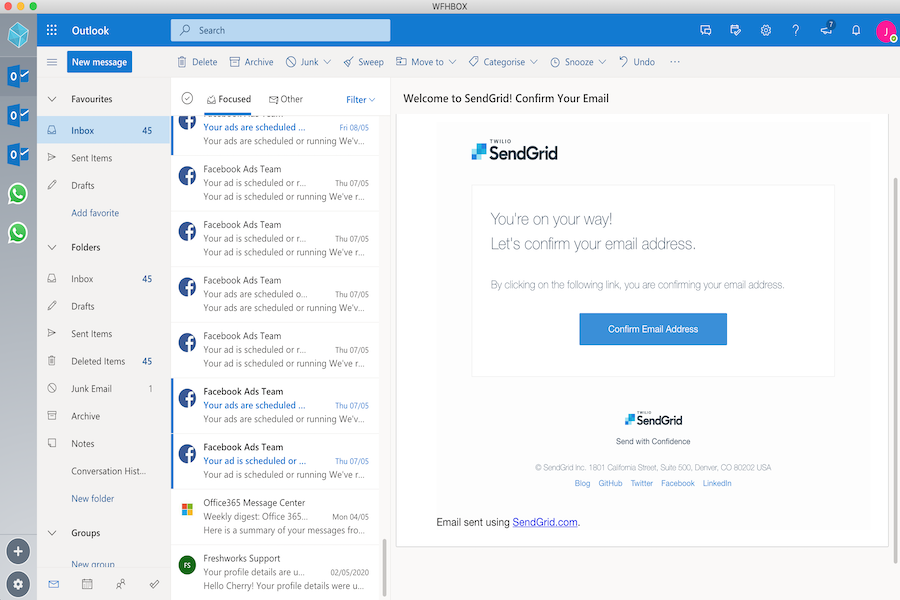The height and width of the screenshot is (600, 900).
Task: Click inside the Search field
Action: coord(280,30)
